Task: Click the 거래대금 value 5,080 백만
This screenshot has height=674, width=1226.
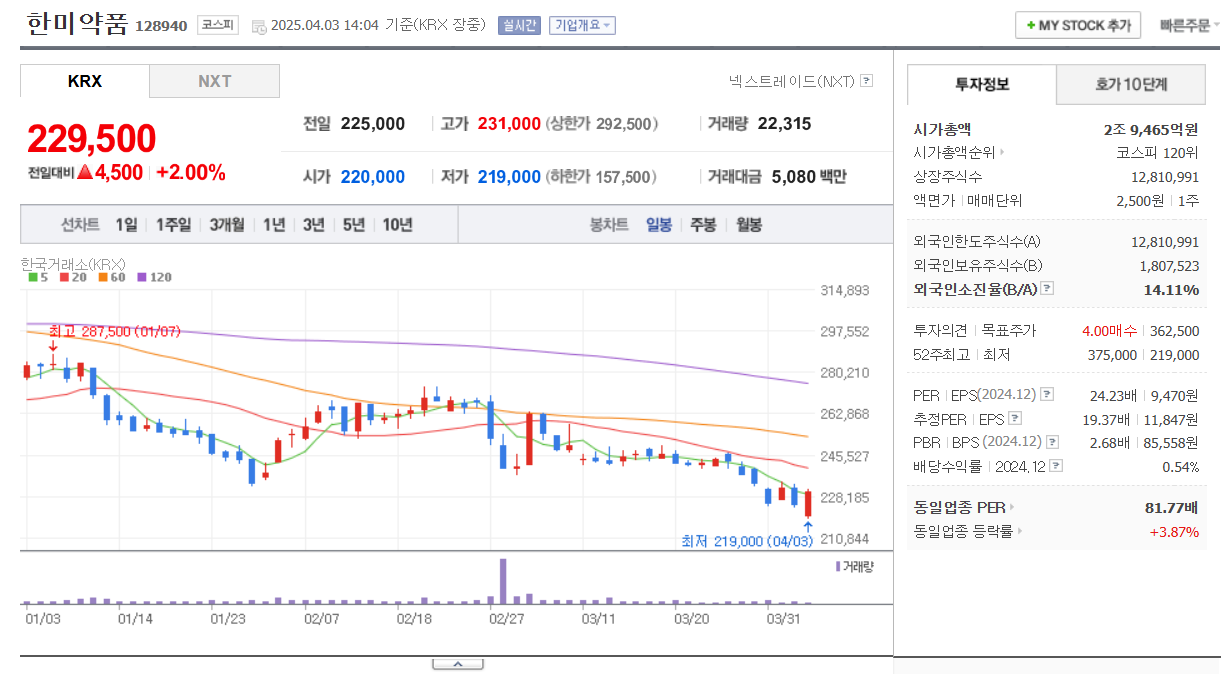Action: click(809, 177)
